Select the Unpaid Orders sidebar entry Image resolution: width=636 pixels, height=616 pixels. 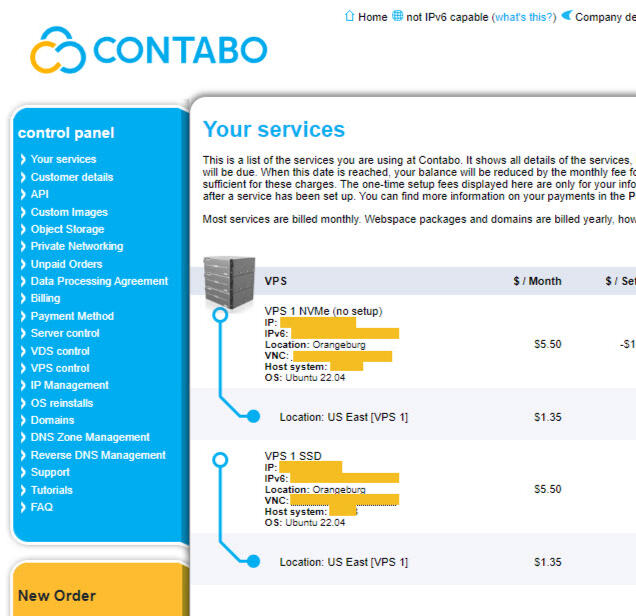pos(66,264)
